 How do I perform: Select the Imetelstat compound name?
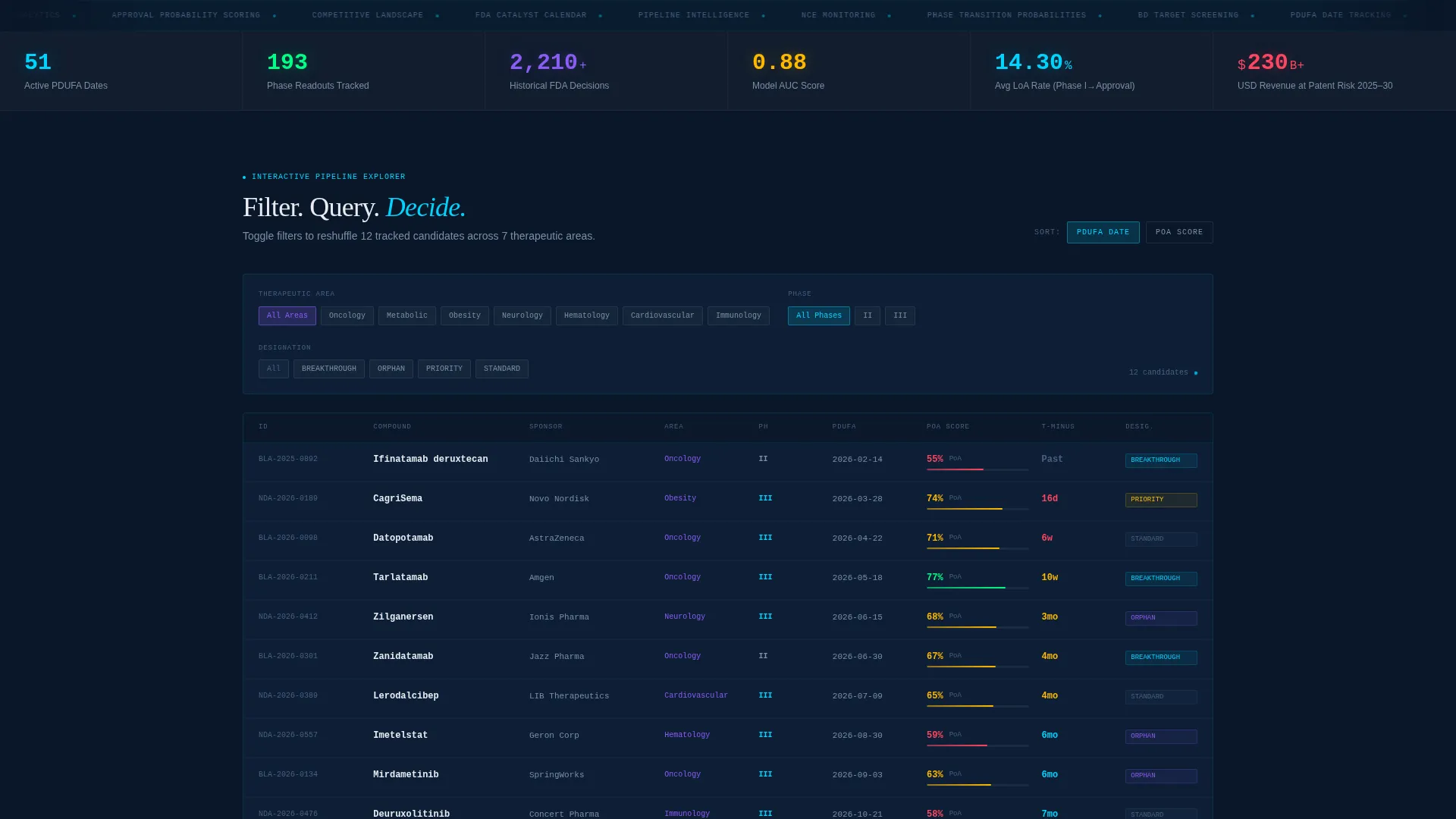(400, 735)
